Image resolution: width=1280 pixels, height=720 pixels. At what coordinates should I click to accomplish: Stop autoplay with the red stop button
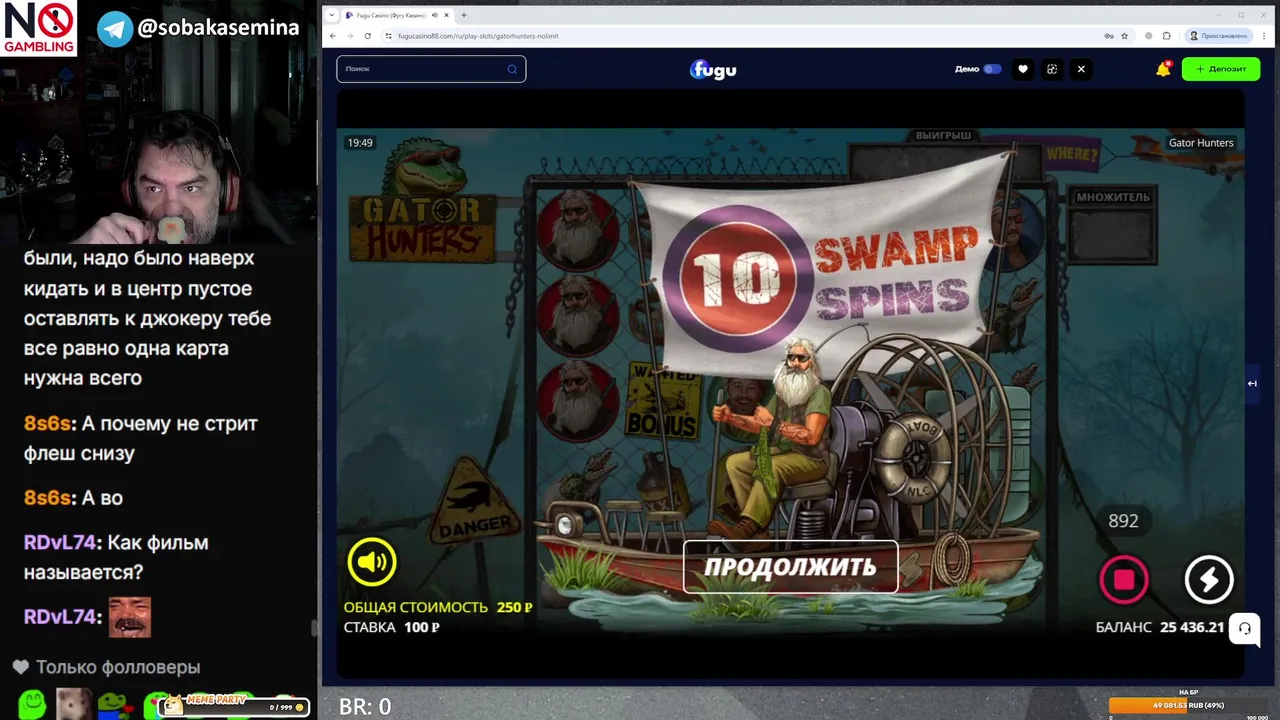(x=1124, y=579)
